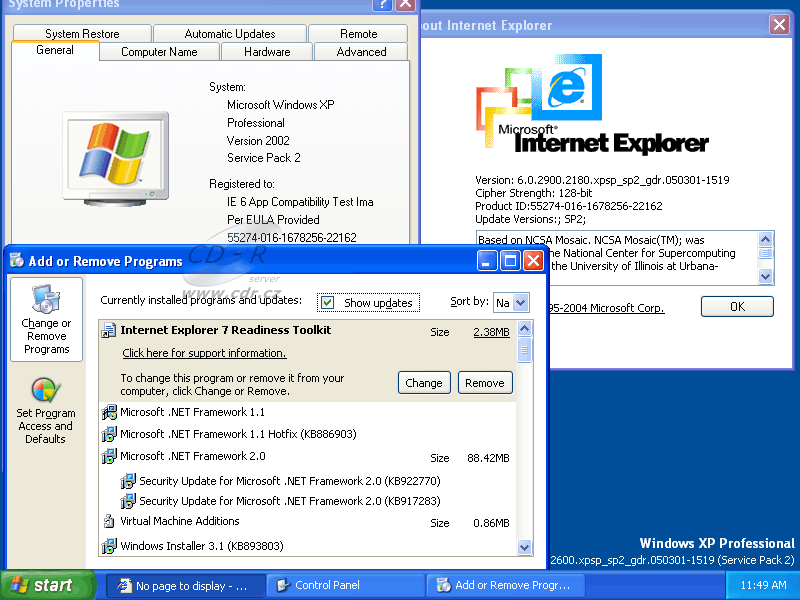Click the Change button for the Readiness Toolkit
This screenshot has width=800, height=600.
[424, 383]
